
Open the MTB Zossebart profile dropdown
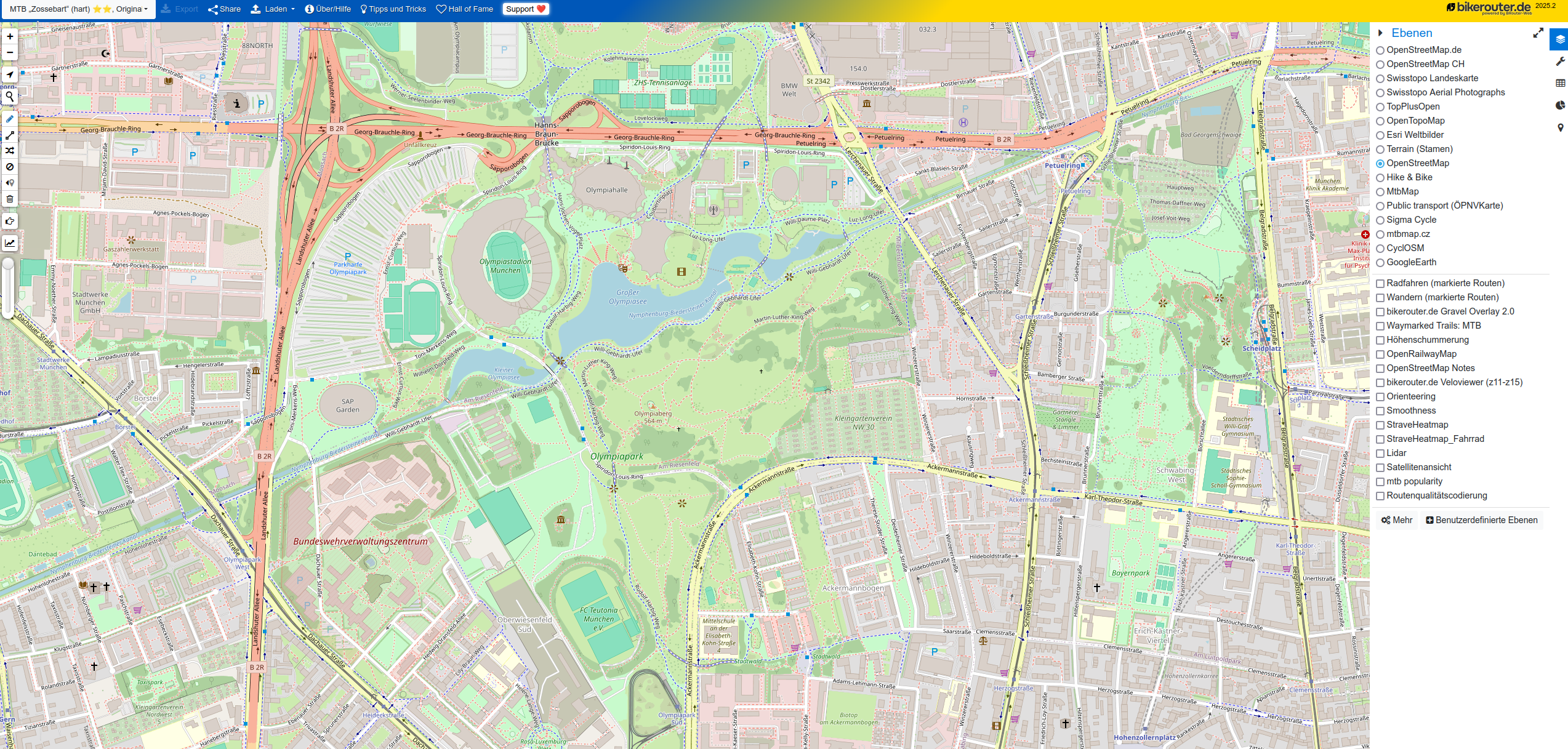click(78, 9)
